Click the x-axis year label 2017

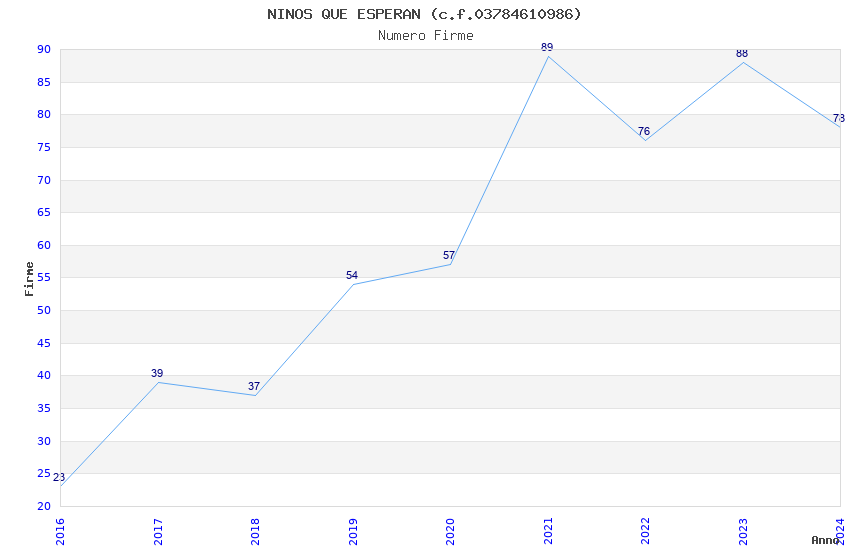coord(158,531)
